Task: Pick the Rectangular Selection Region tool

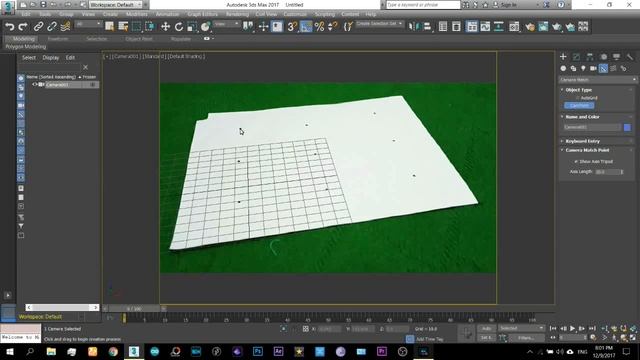Action: coord(137,27)
